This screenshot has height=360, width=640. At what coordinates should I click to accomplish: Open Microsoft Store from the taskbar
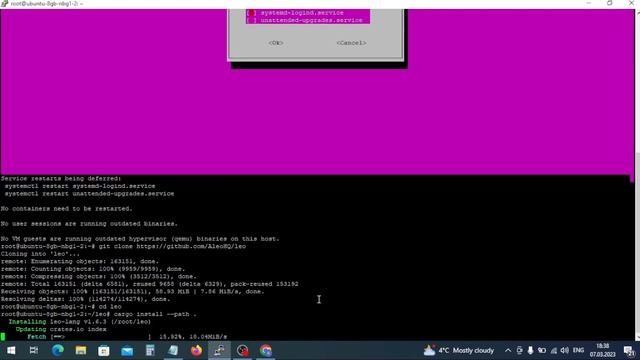104,351
